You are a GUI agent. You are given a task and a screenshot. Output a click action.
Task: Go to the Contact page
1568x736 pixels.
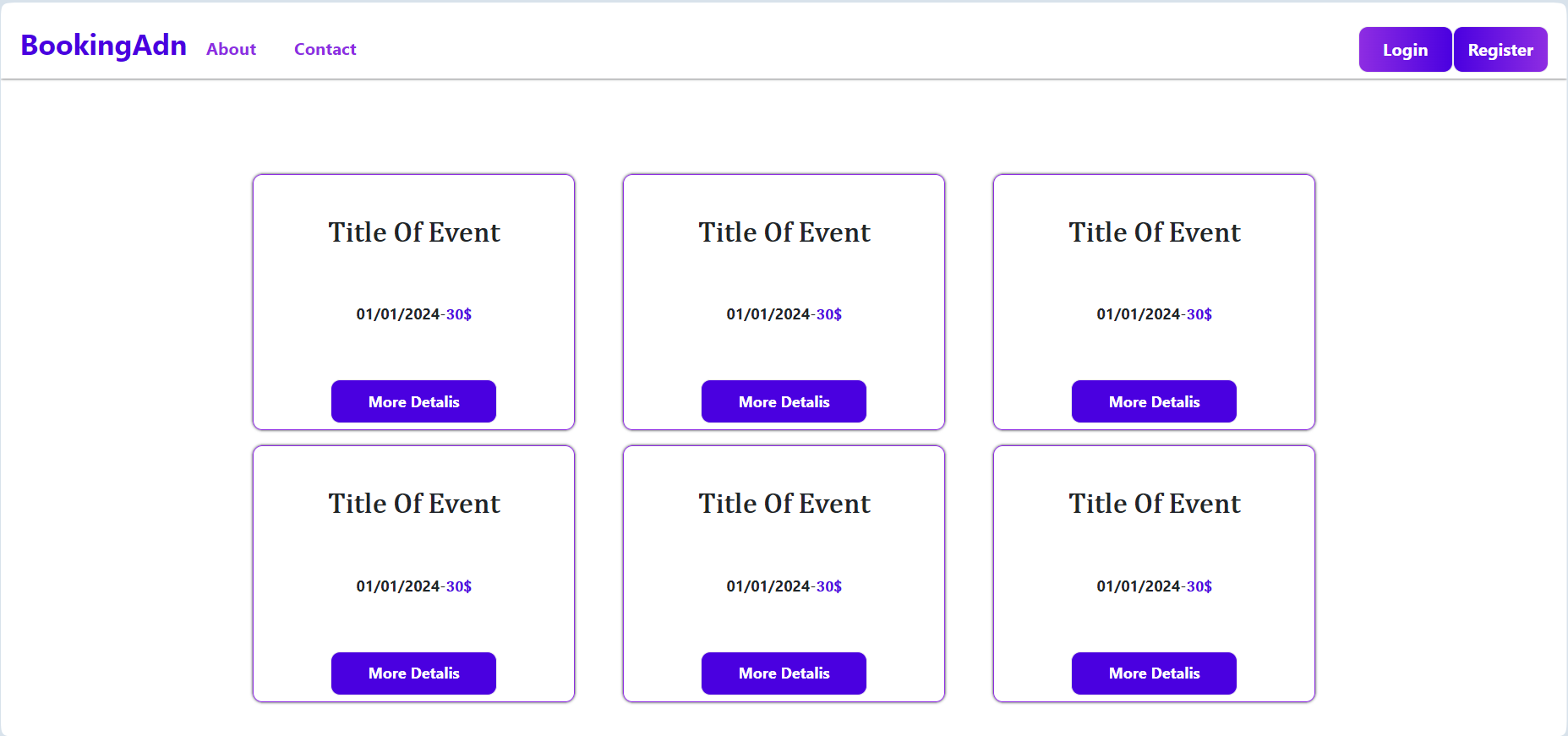pyautogui.click(x=325, y=50)
